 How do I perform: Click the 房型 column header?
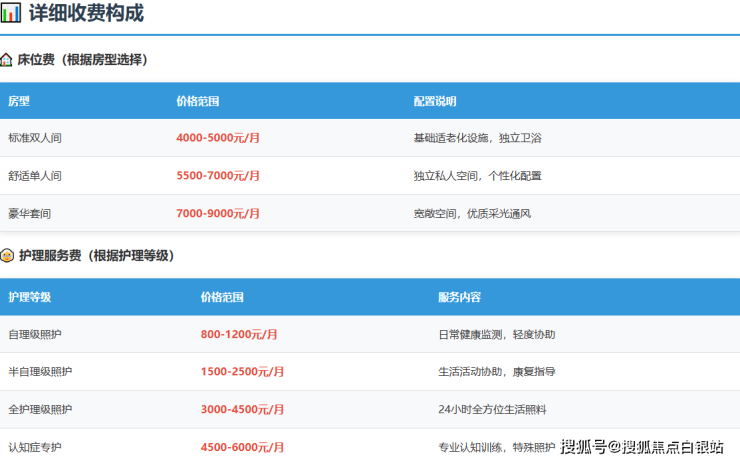tap(19, 101)
